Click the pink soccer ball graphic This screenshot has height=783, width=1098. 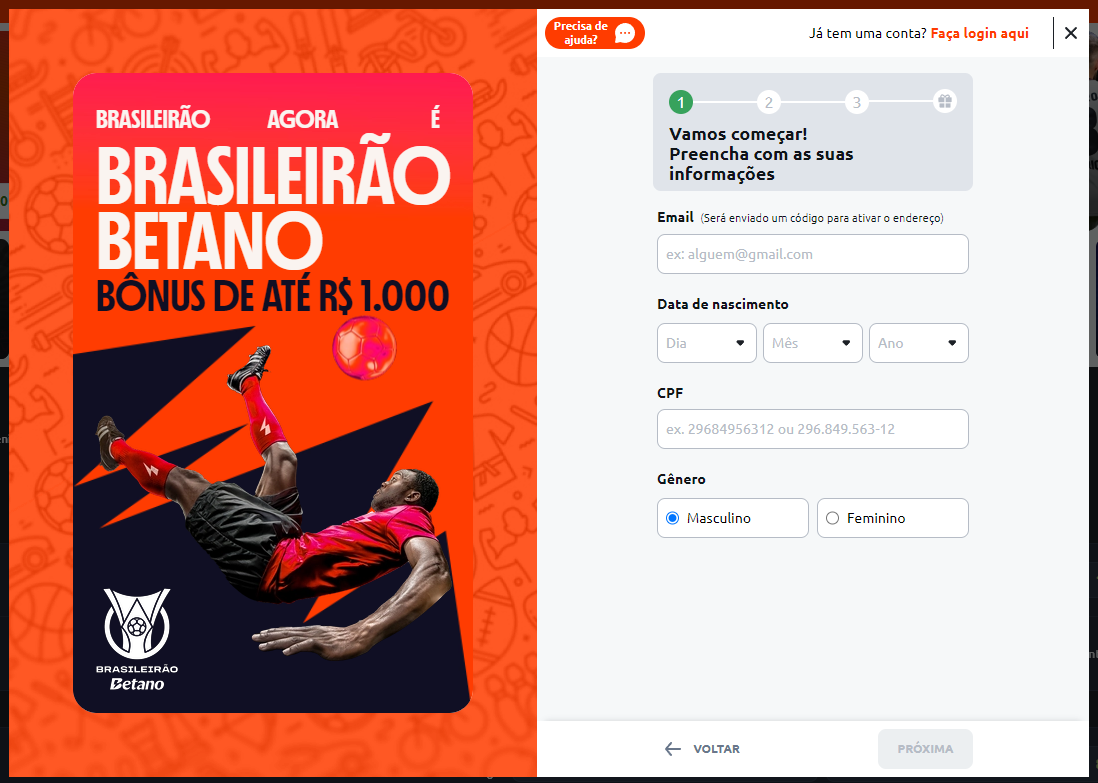(364, 348)
